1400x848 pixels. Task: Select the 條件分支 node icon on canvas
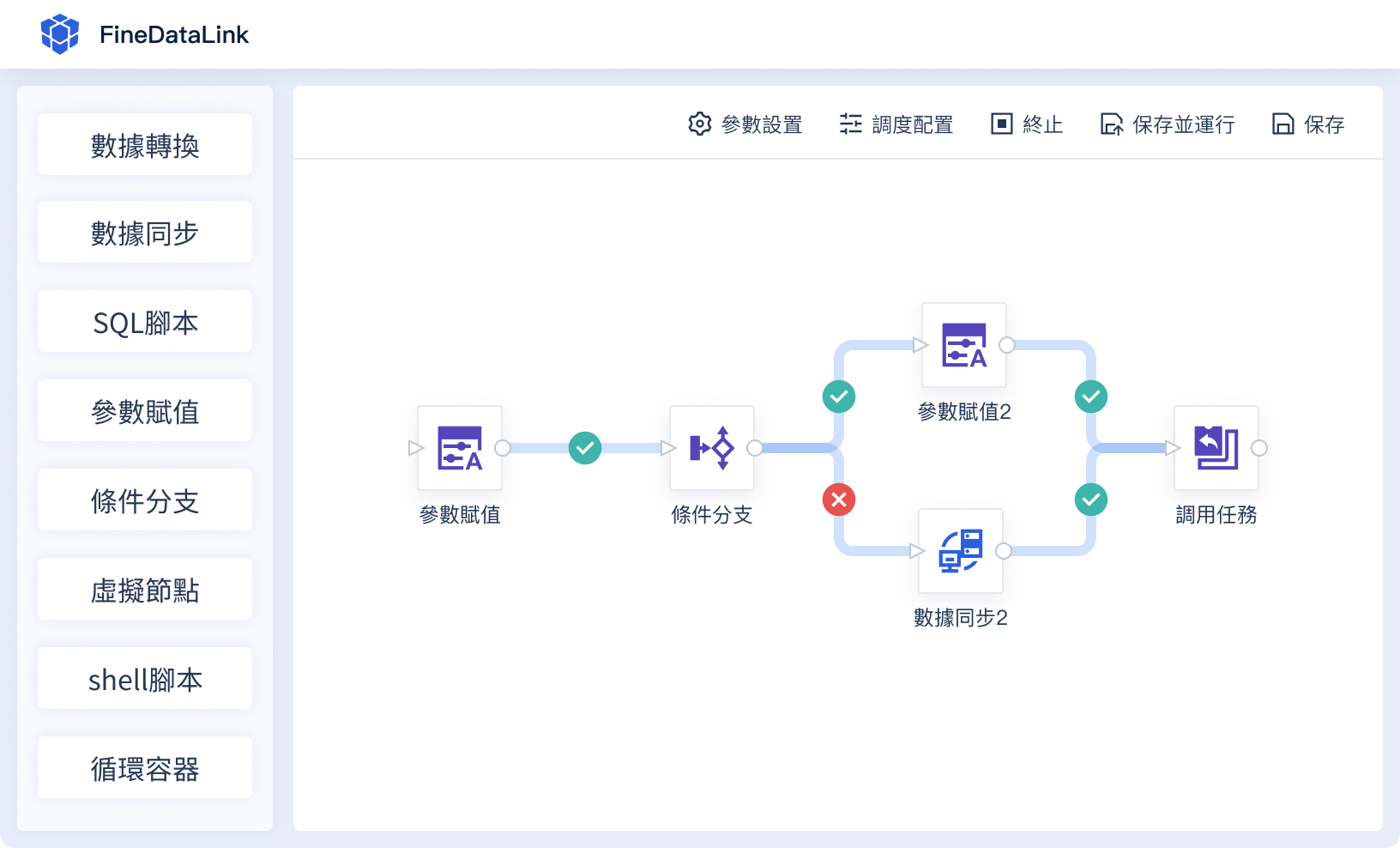pyautogui.click(x=712, y=448)
